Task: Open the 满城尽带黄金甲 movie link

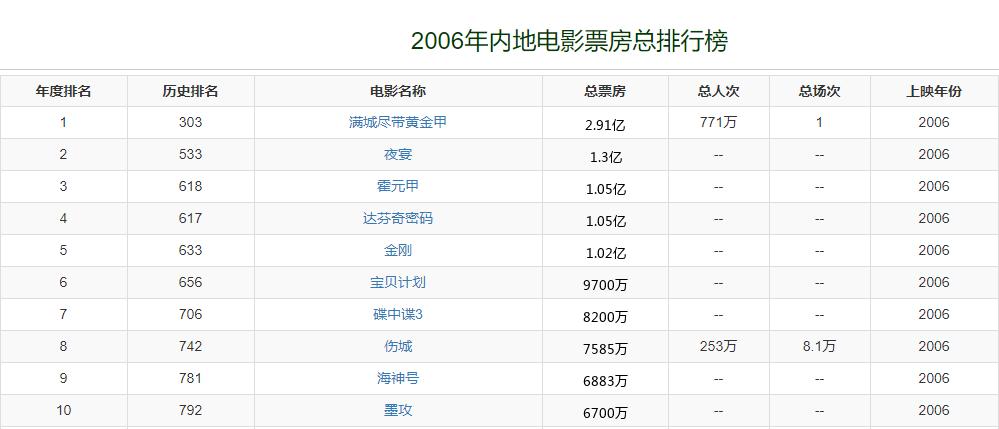Action: pyautogui.click(x=398, y=122)
